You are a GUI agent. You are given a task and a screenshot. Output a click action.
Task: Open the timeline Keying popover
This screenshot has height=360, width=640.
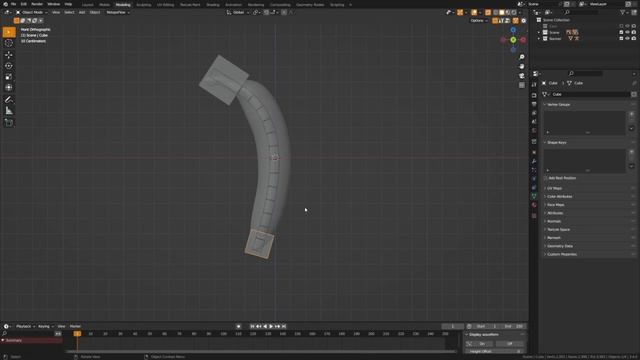pos(45,327)
